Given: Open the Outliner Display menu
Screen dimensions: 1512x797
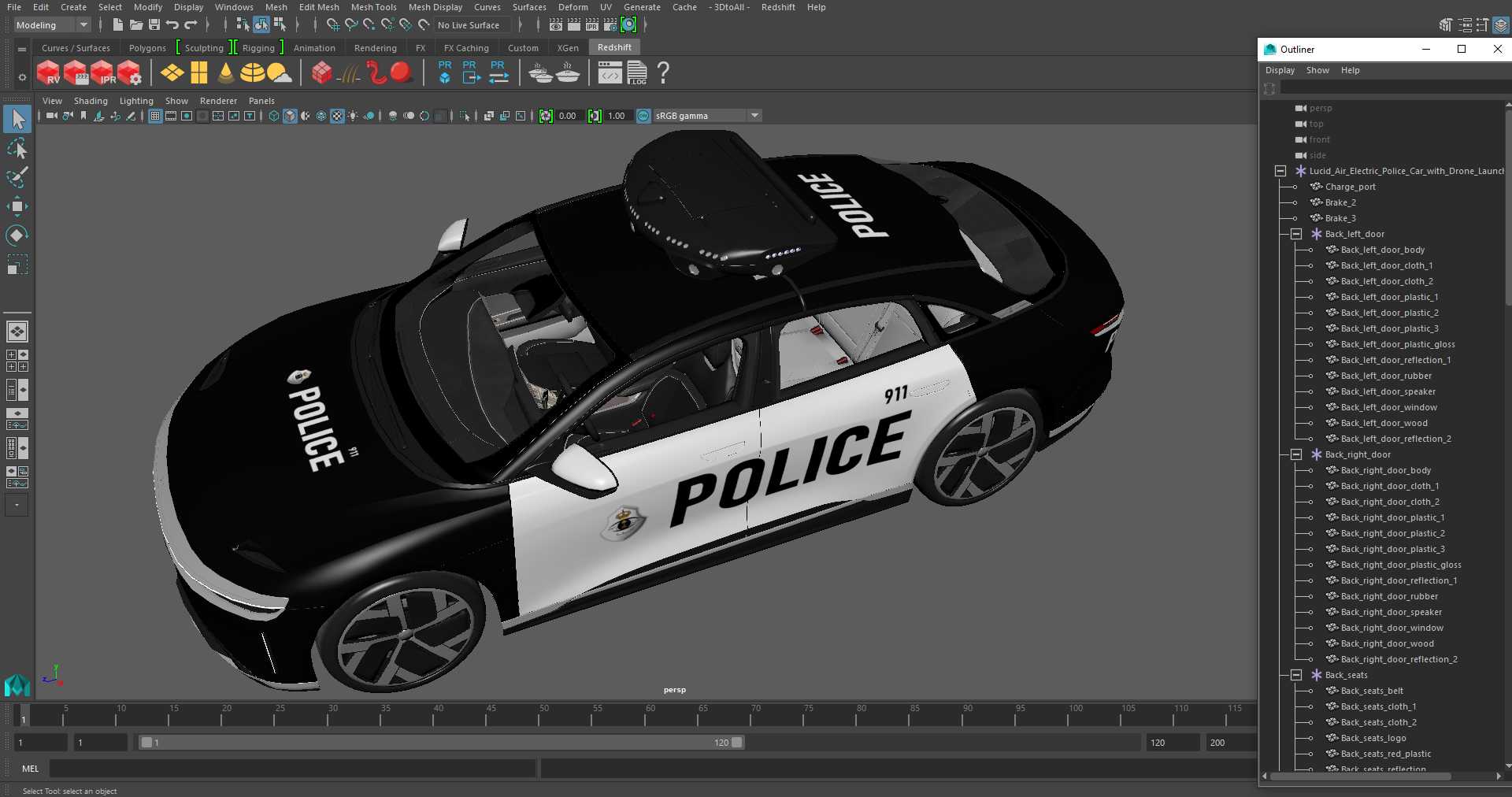Looking at the screenshot, I should (x=1280, y=70).
